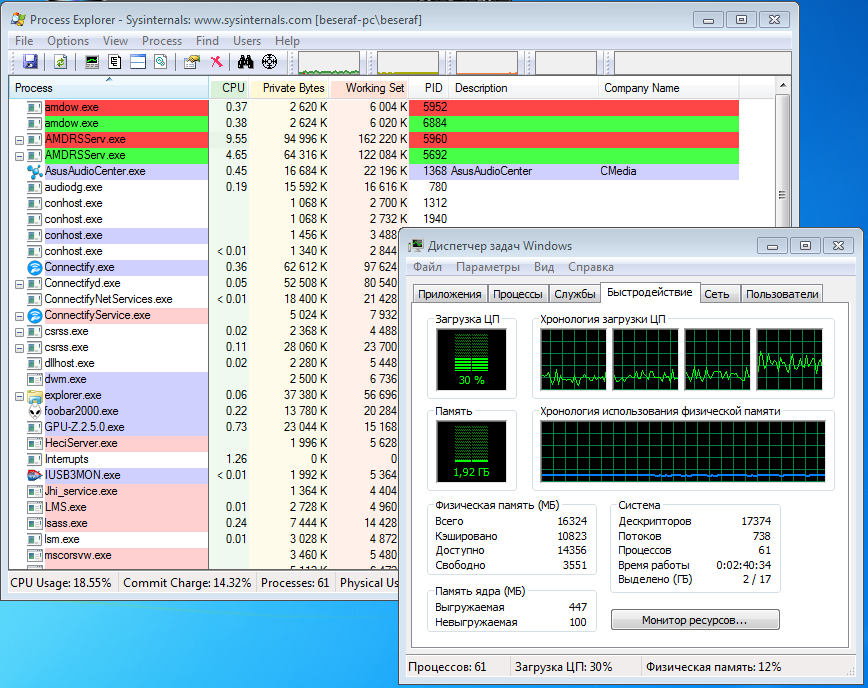
Task: Sort by the Description column header
Action: (x=524, y=88)
